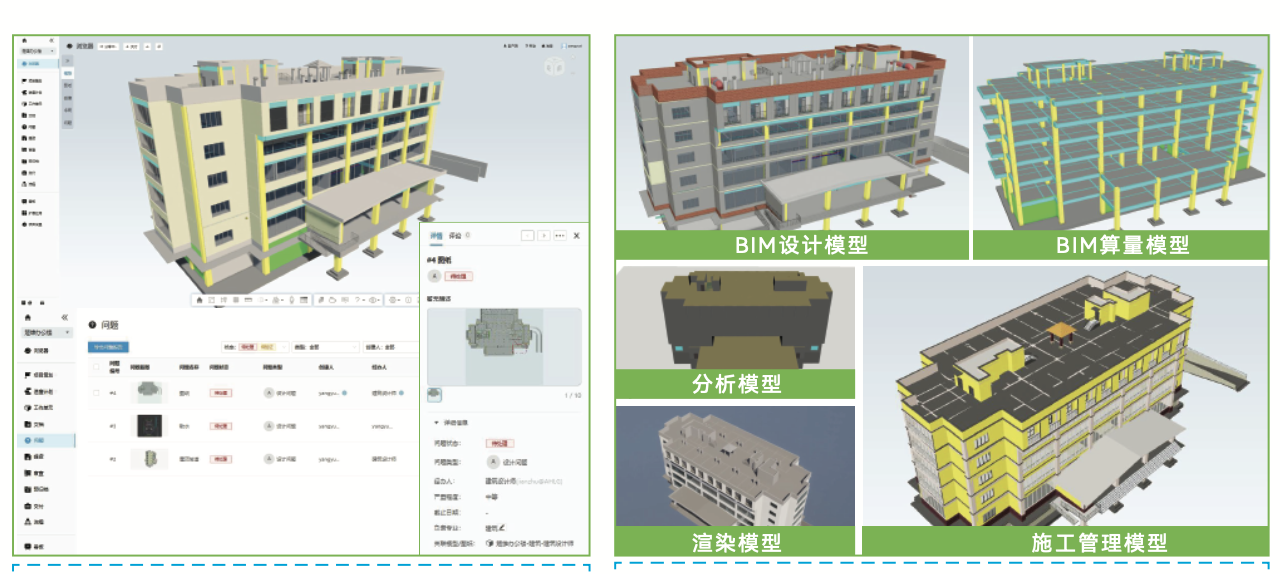Go to previous issue with the left arrow
This screenshot has height=574, width=1280.
click(x=527, y=236)
